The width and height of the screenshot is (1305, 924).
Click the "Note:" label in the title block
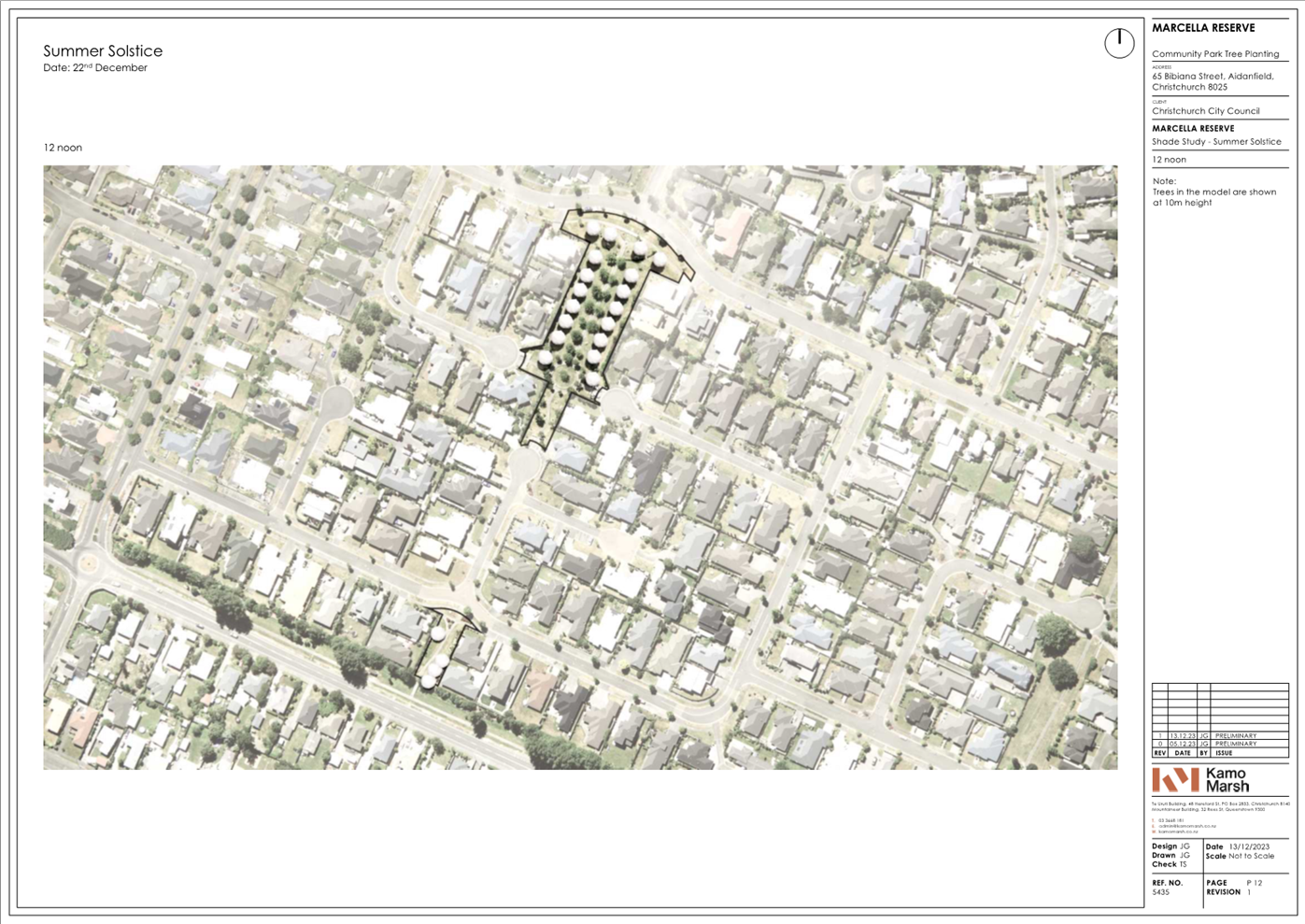point(1164,181)
